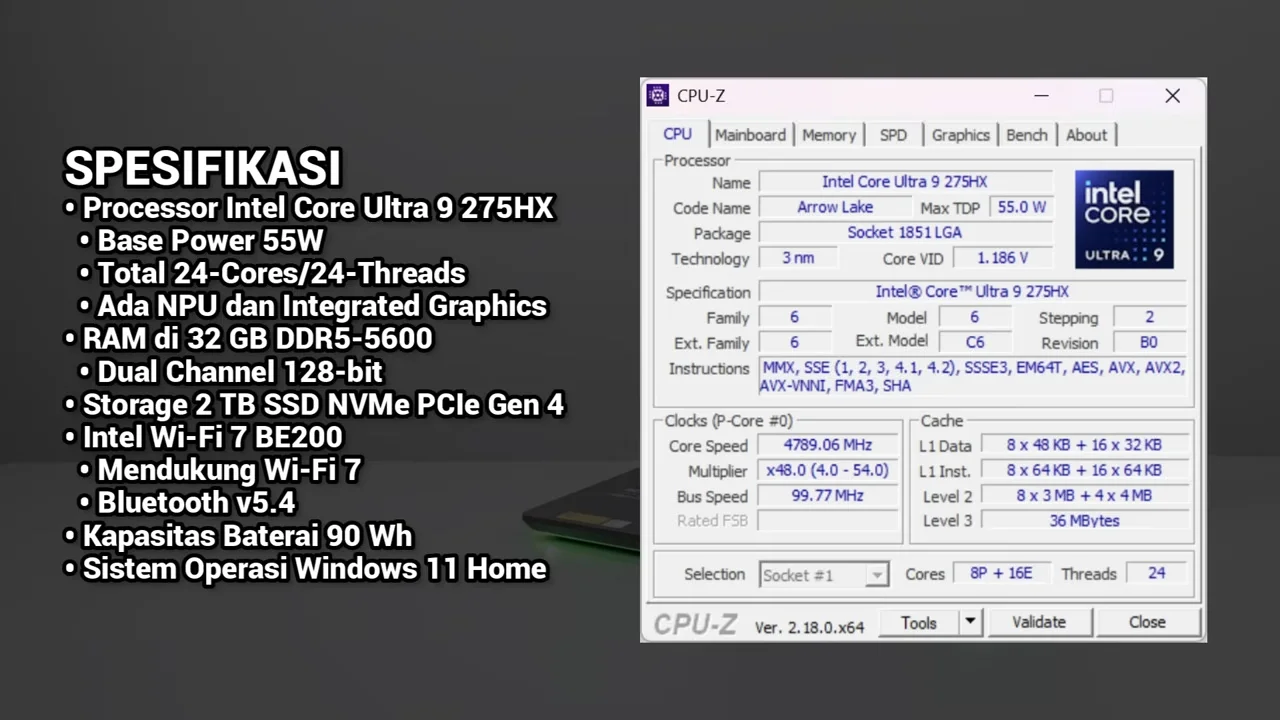1280x720 pixels.
Task: Click the Instructions field listing SSE and AVX
Action: click(972, 377)
